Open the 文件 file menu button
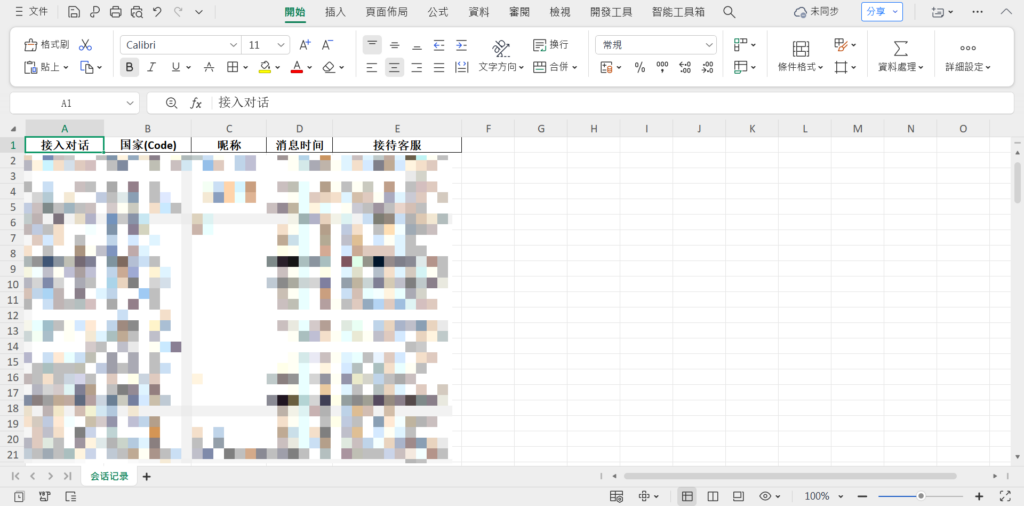The width and height of the screenshot is (1024, 506). pyautogui.click(x=31, y=12)
